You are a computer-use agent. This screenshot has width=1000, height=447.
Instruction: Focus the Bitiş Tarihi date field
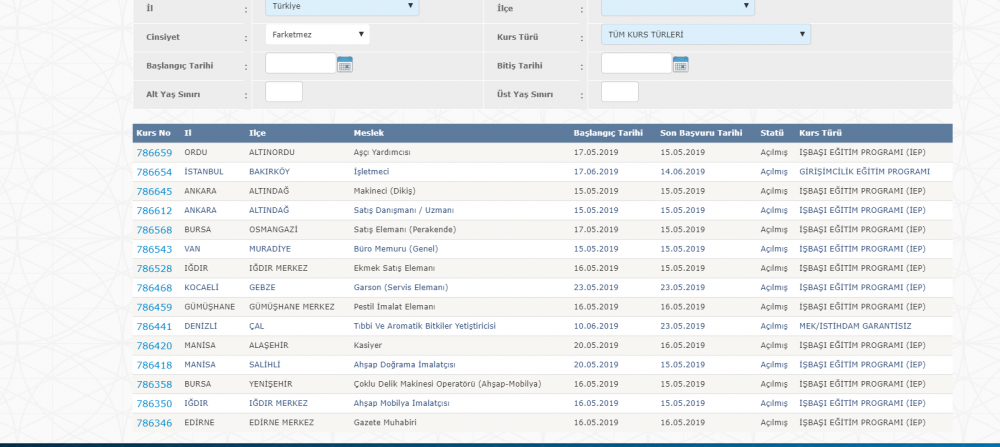click(636, 63)
